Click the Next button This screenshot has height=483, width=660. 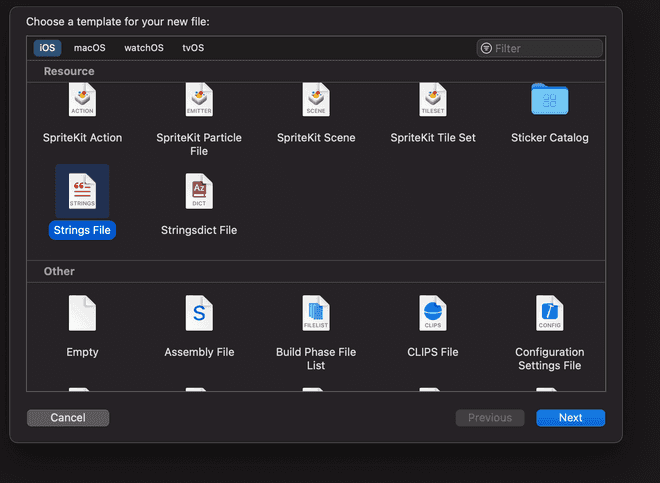point(570,418)
